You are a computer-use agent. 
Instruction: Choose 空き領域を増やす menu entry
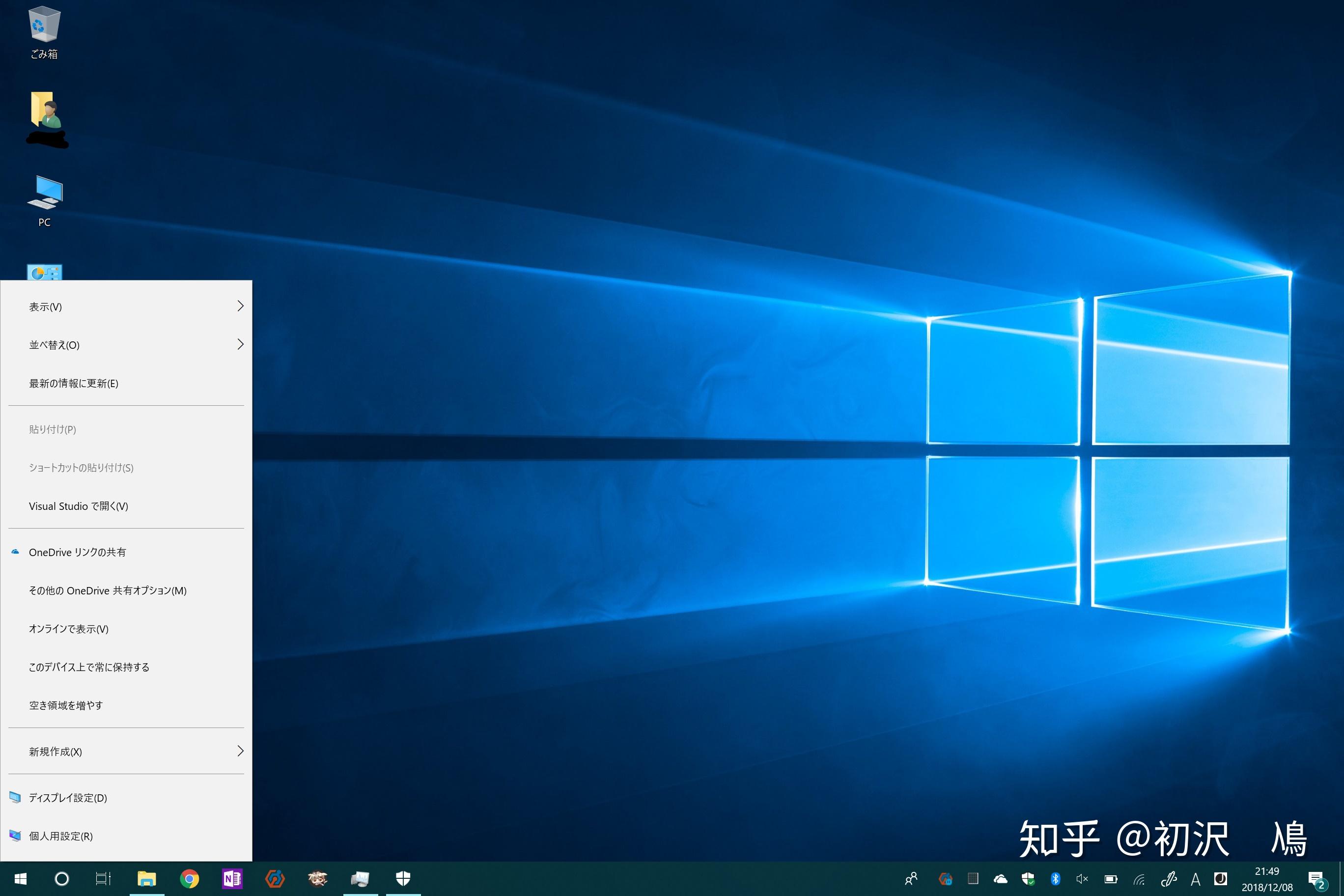click(x=126, y=705)
